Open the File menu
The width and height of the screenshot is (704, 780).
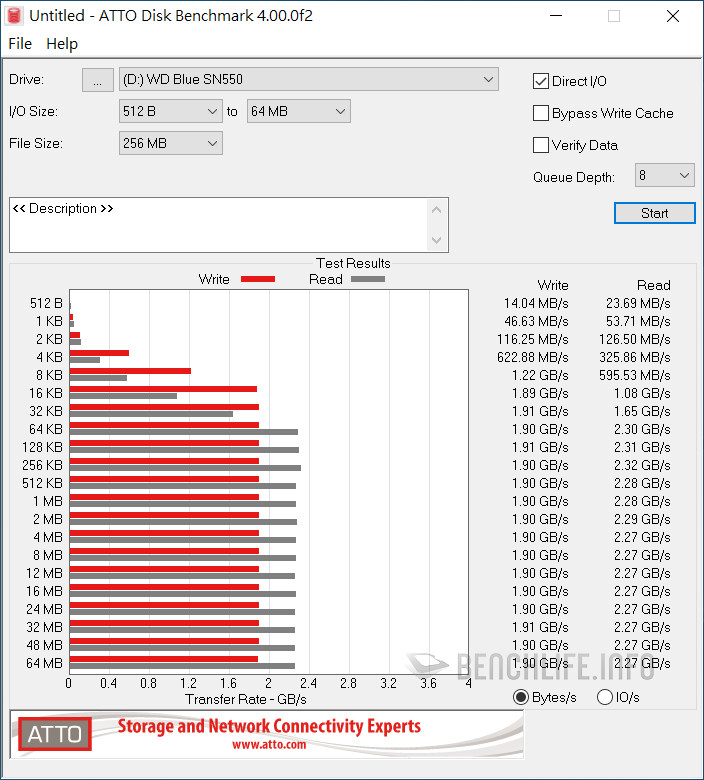click(x=20, y=44)
